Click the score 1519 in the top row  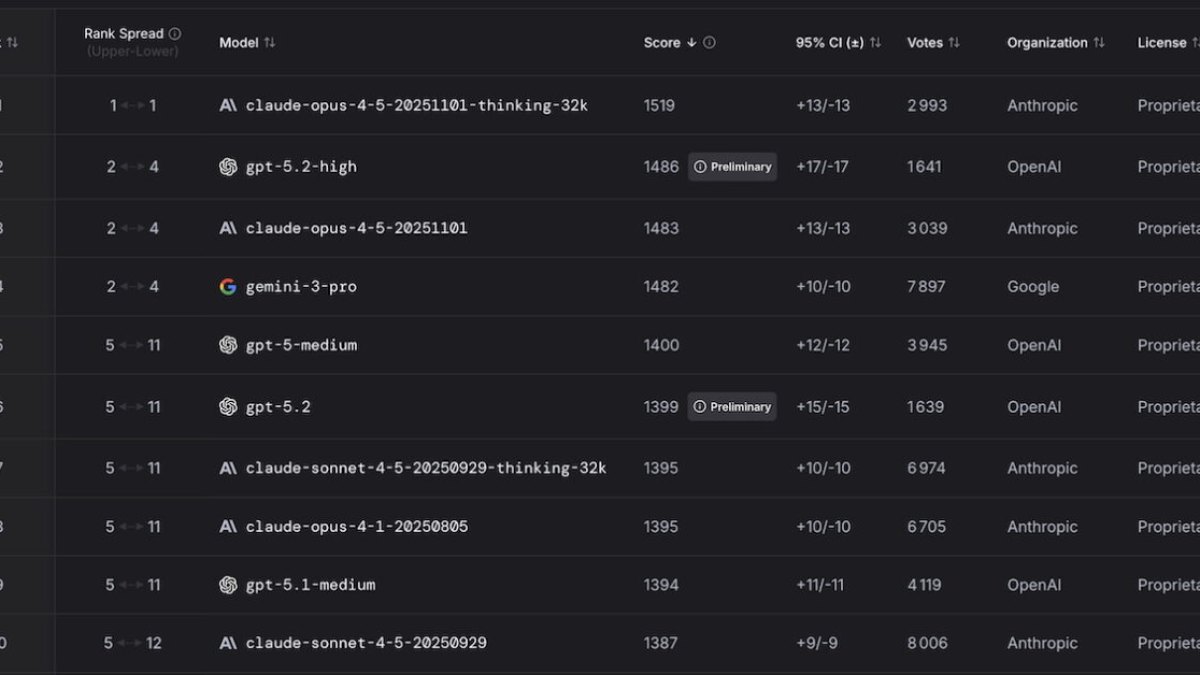(661, 105)
